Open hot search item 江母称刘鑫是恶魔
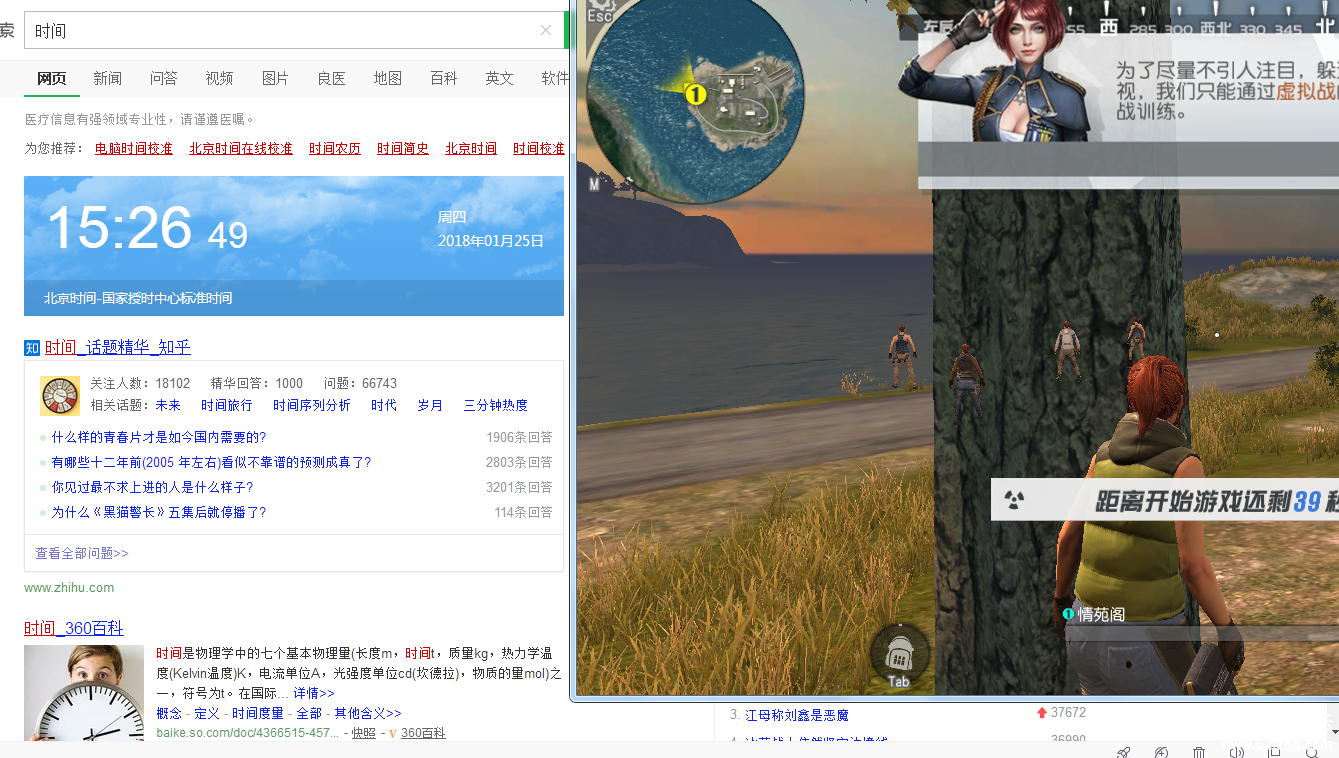This screenshot has width=1339, height=758. click(796, 715)
